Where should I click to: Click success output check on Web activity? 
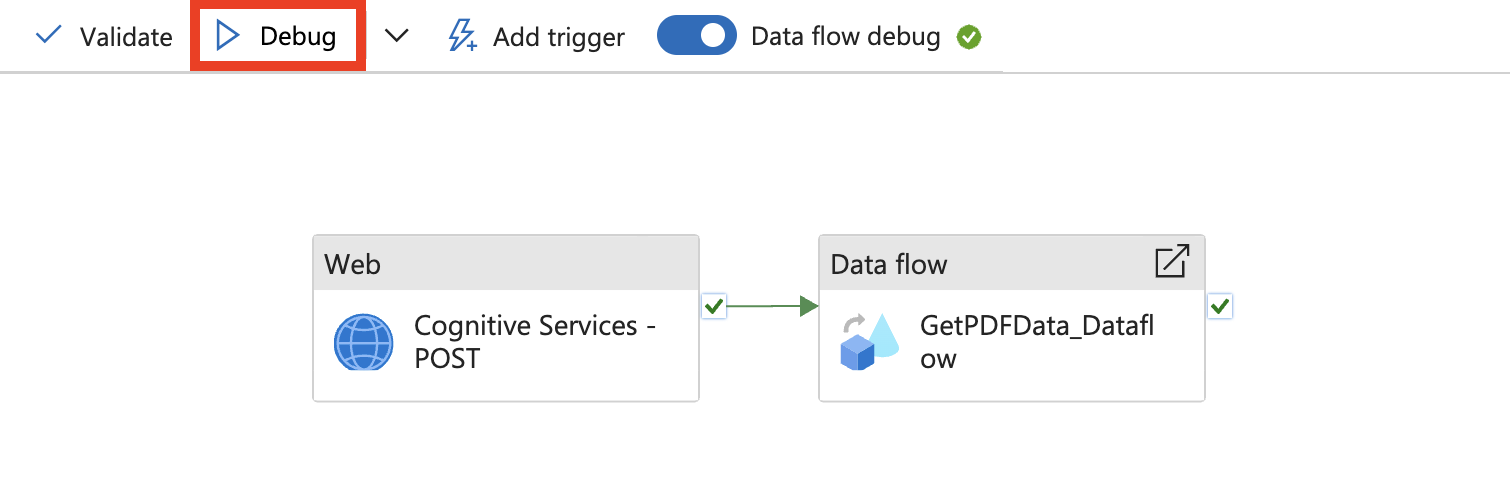(714, 306)
